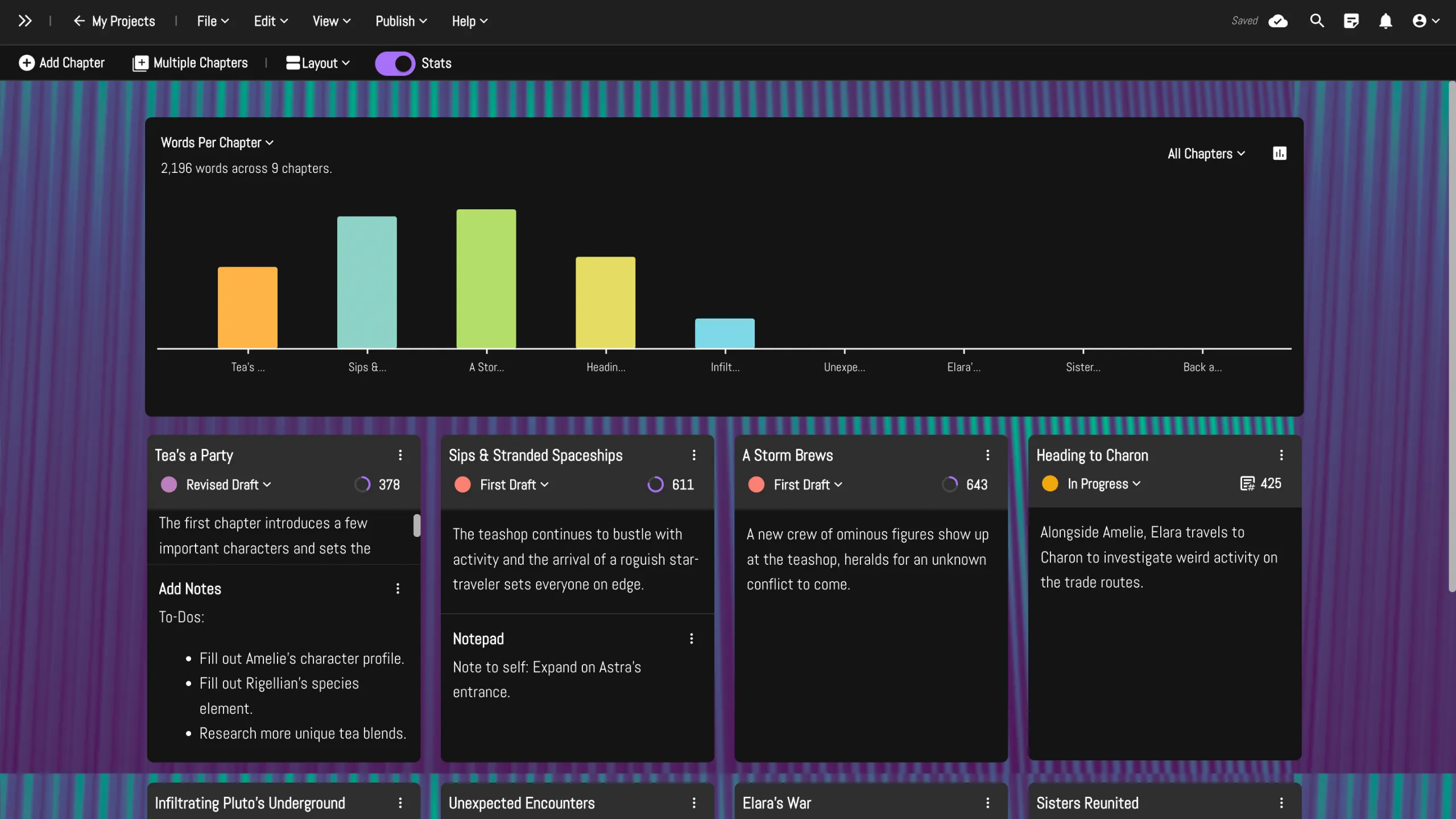Click the chart type icon in stats panel
1456x819 pixels.
tap(1279, 154)
